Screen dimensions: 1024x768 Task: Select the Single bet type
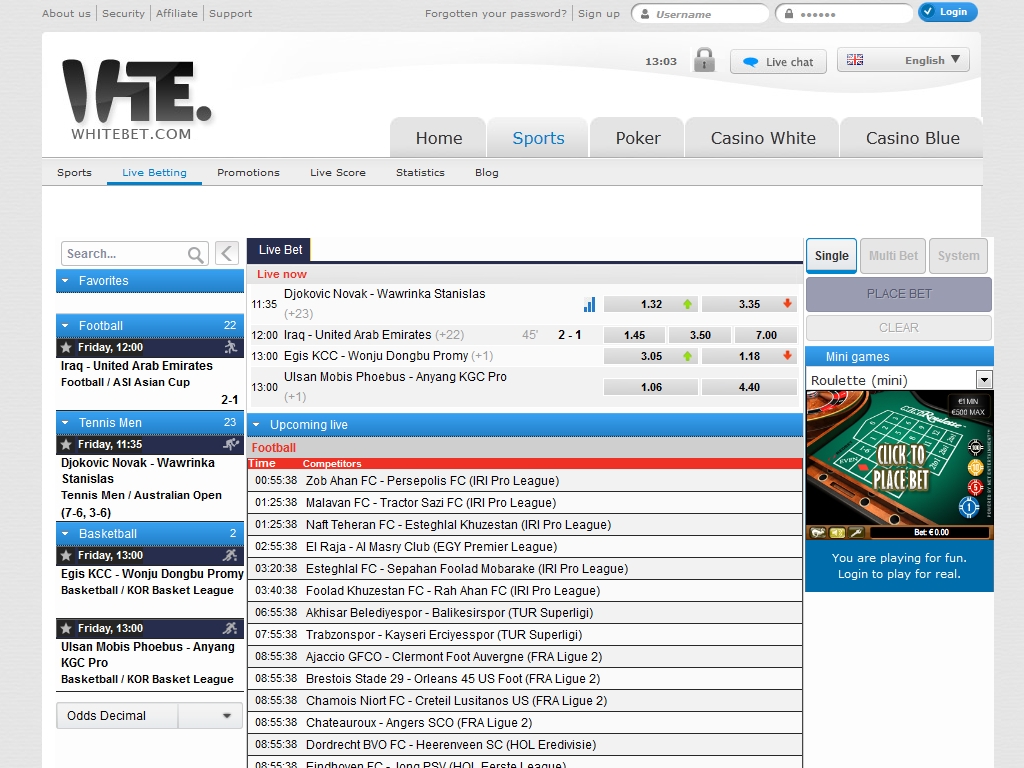click(831, 256)
